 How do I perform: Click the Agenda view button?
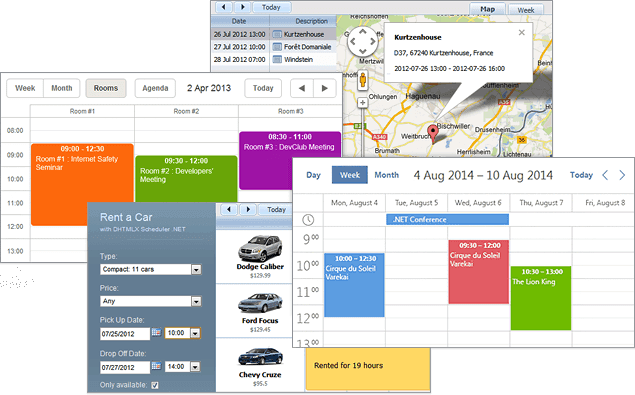click(155, 88)
